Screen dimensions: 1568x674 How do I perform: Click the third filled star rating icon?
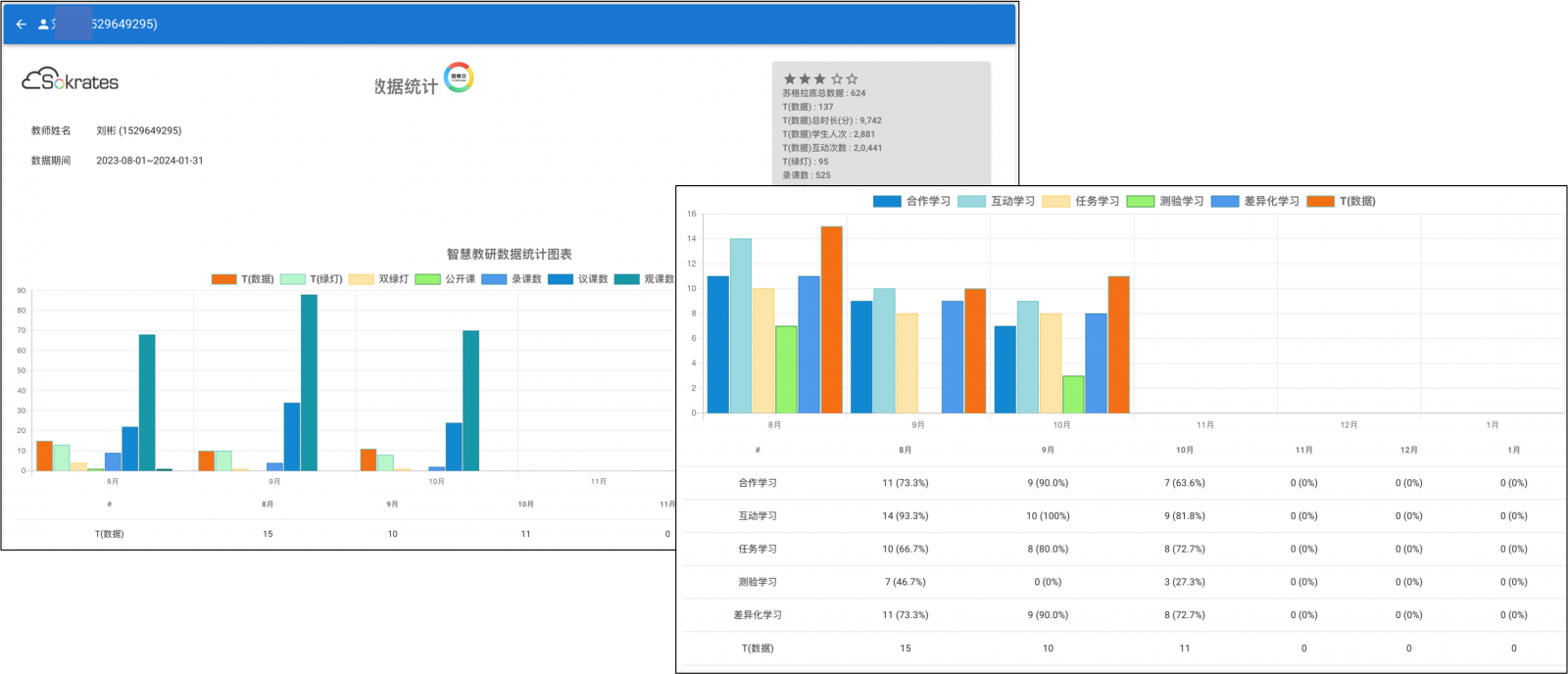coord(820,78)
